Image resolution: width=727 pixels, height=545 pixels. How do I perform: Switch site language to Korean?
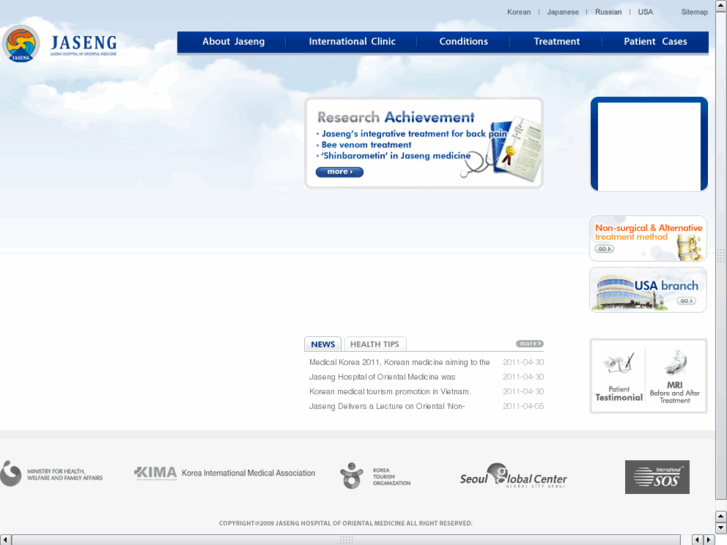coord(519,12)
